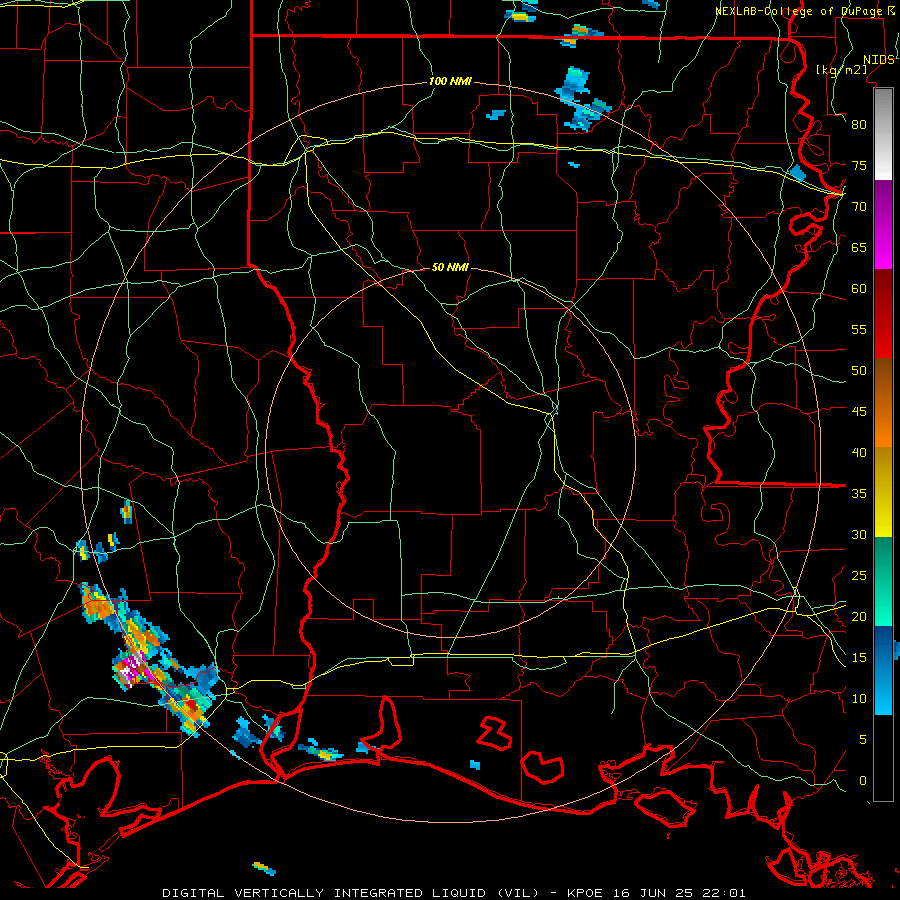Image resolution: width=900 pixels, height=900 pixels.
Task: Click the 70 value on the color scale
Action: [x=859, y=207]
